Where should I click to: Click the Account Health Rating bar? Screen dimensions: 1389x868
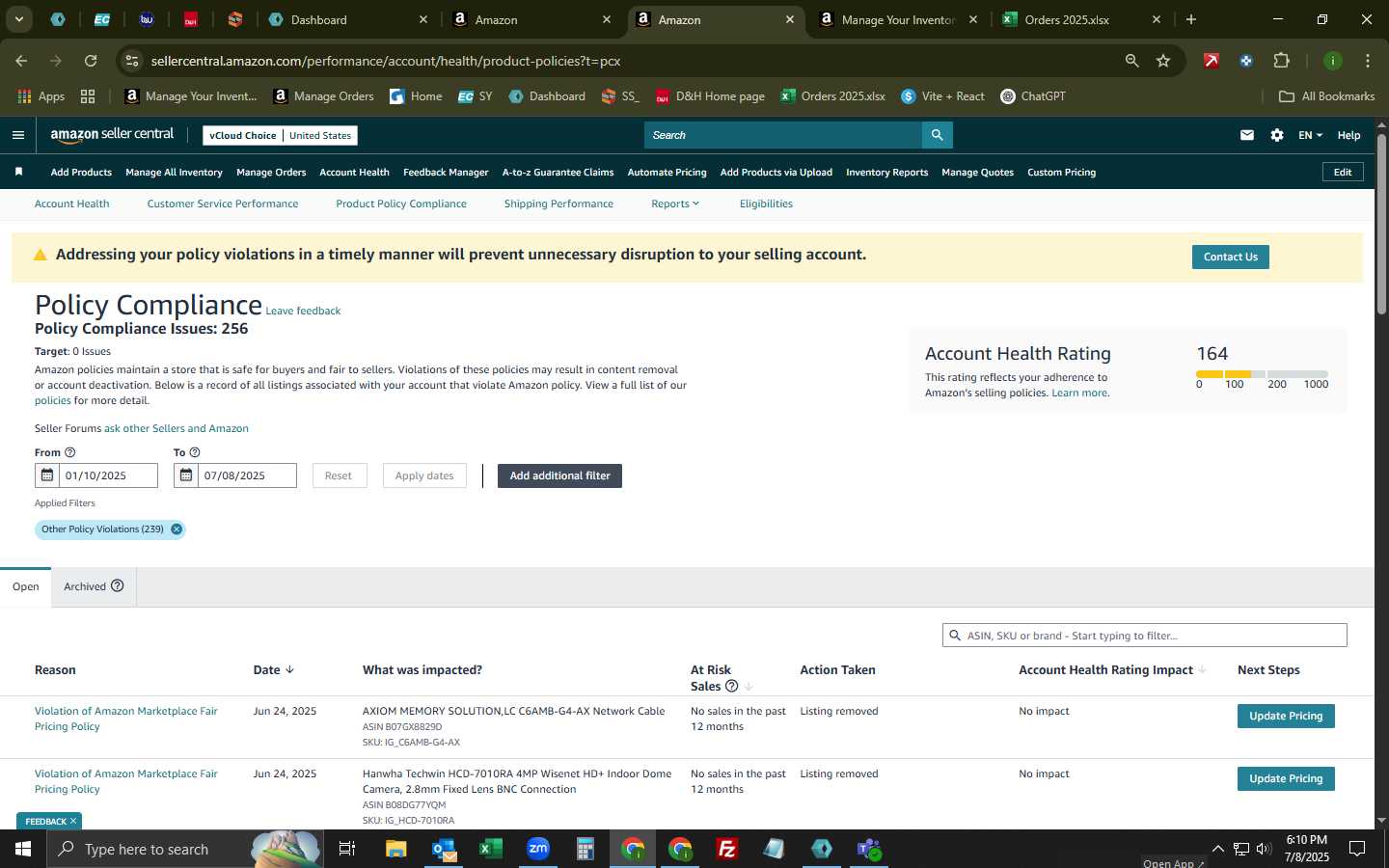coord(1262,374)
